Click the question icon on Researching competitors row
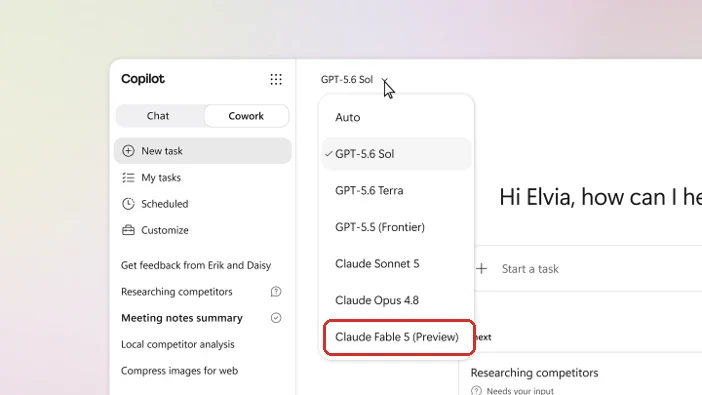This screenshot has height=395, width=702. click(276, 292)
